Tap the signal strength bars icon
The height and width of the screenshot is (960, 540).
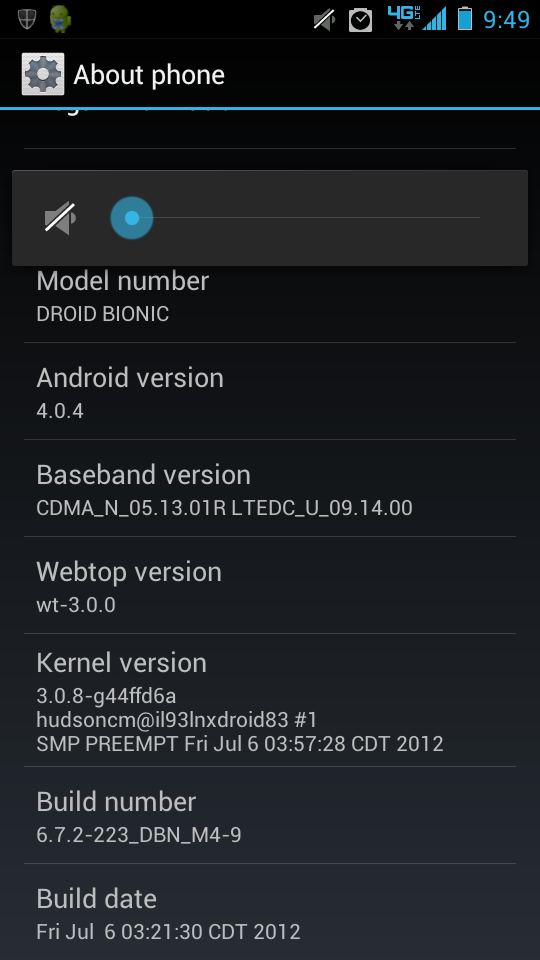(x=435, y=19)
